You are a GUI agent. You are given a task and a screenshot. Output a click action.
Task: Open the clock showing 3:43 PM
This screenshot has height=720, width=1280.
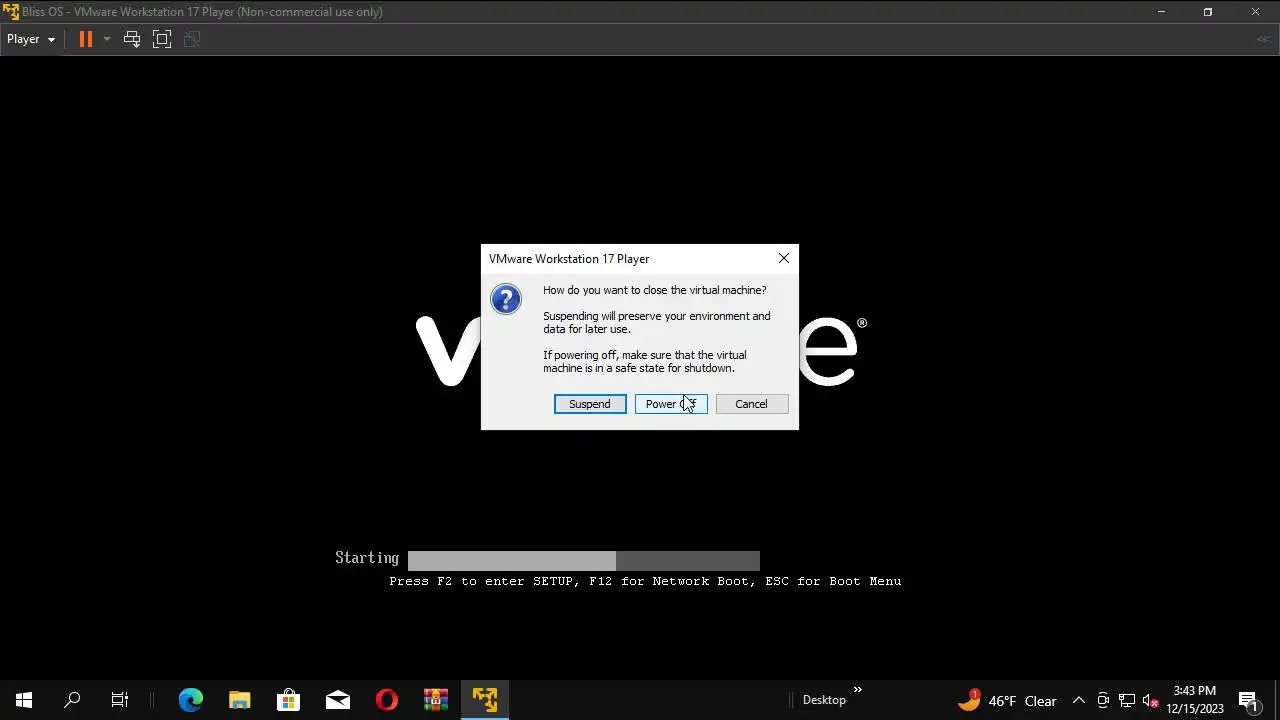coord(1195,700)
